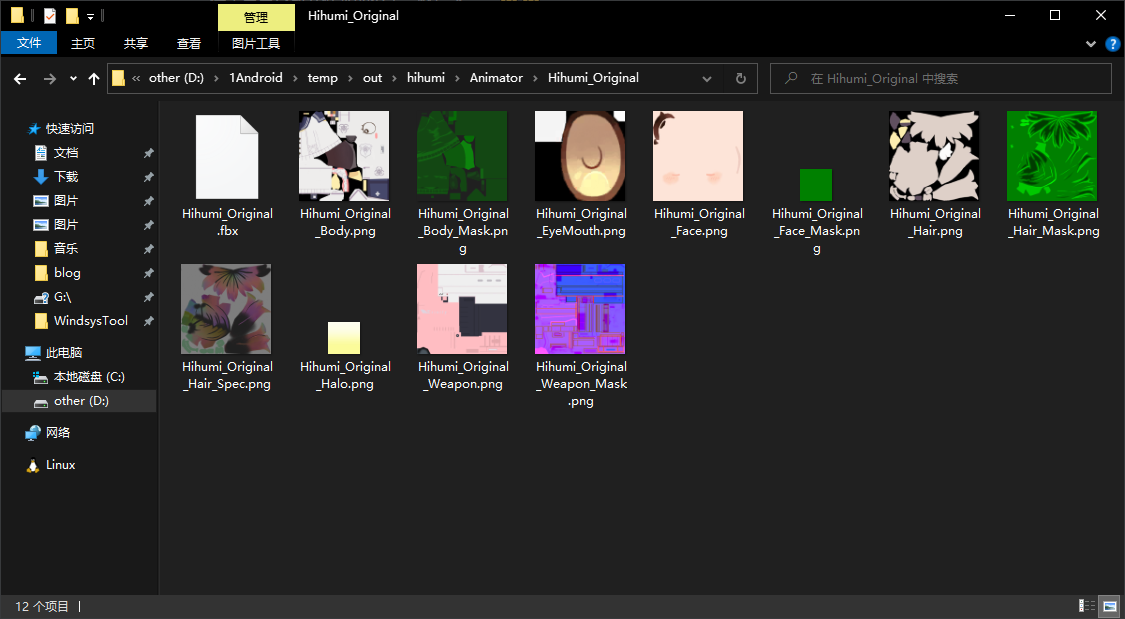Click the Hihumi_Original_Halo.png file name text

(x=345, y=375)
